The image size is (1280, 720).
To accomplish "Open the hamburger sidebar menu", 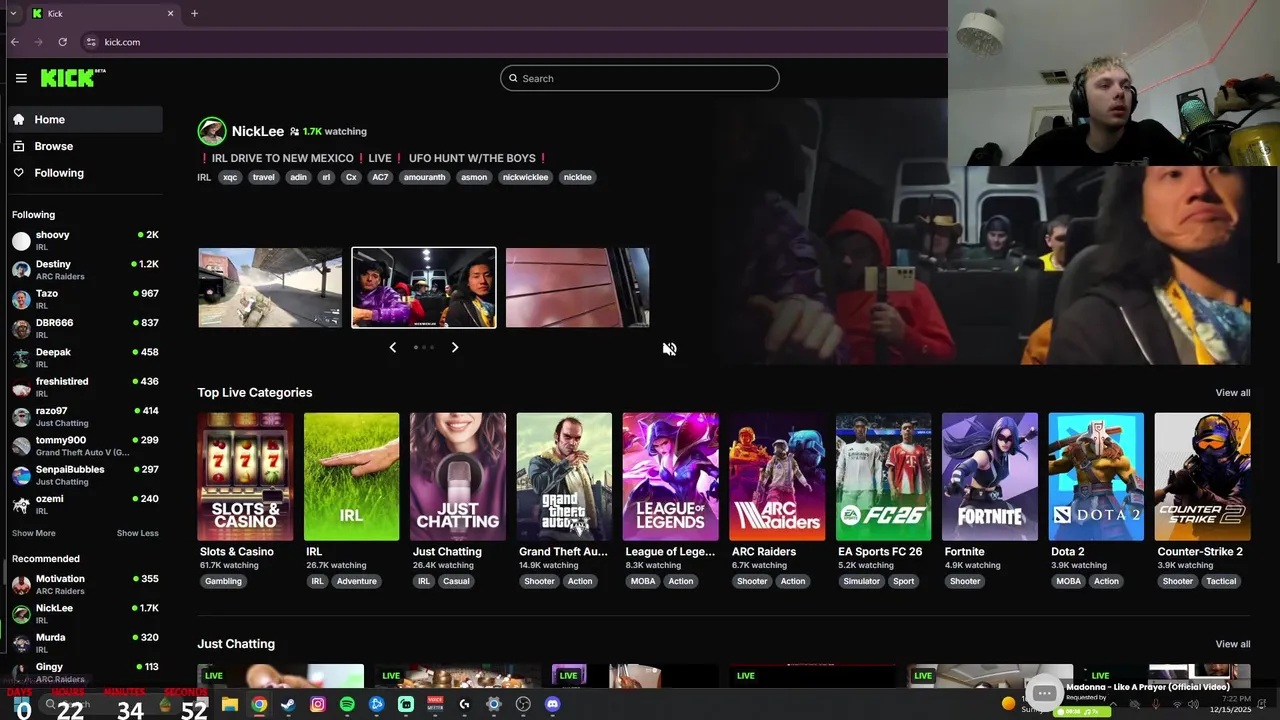I will point(21,78).
